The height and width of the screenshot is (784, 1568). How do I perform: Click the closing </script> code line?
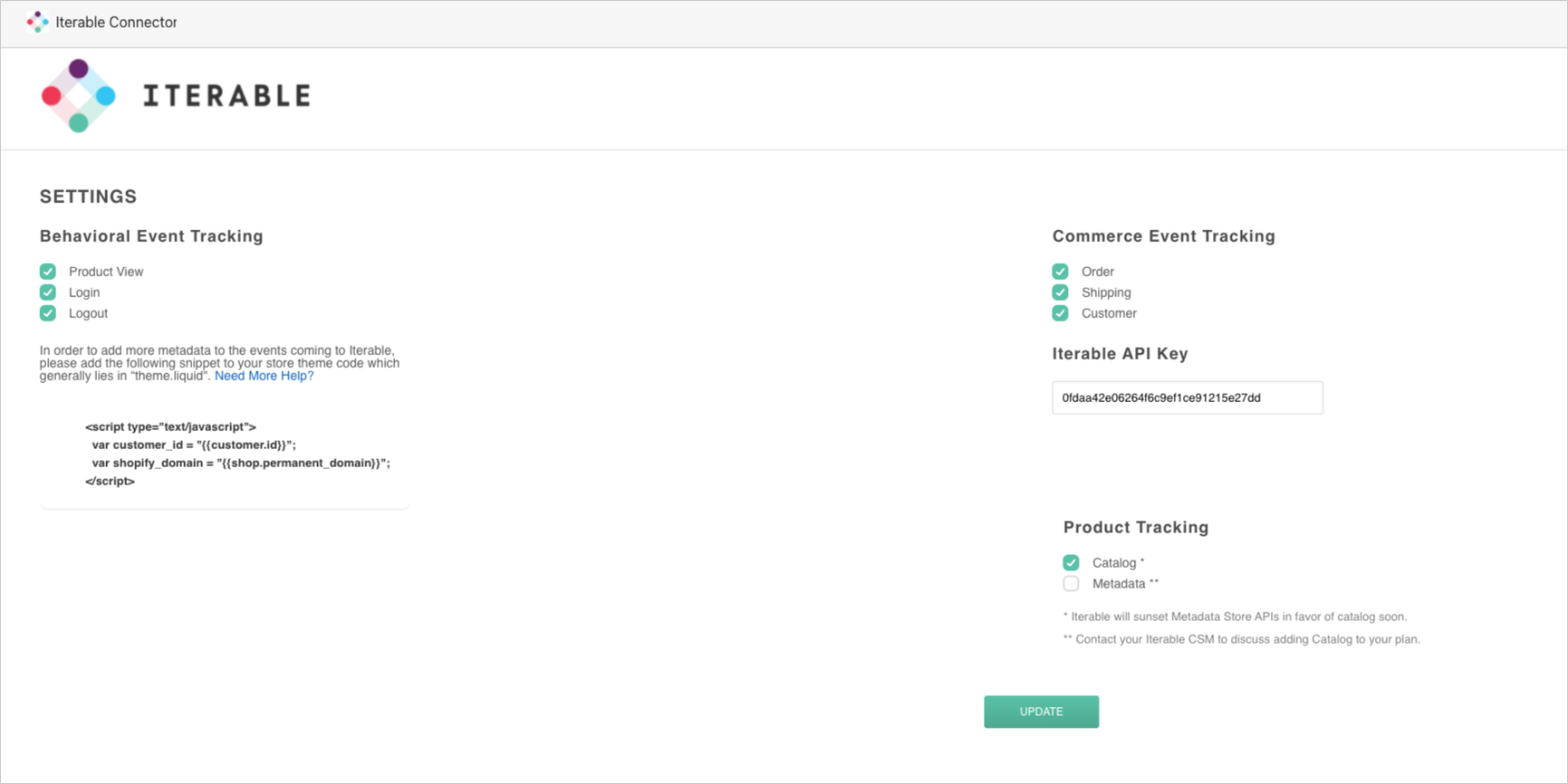110,481
